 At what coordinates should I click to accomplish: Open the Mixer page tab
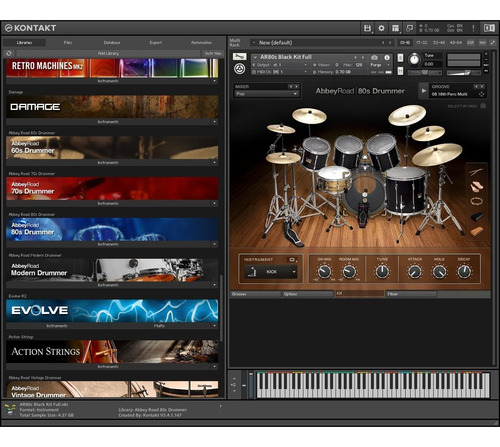411,294
